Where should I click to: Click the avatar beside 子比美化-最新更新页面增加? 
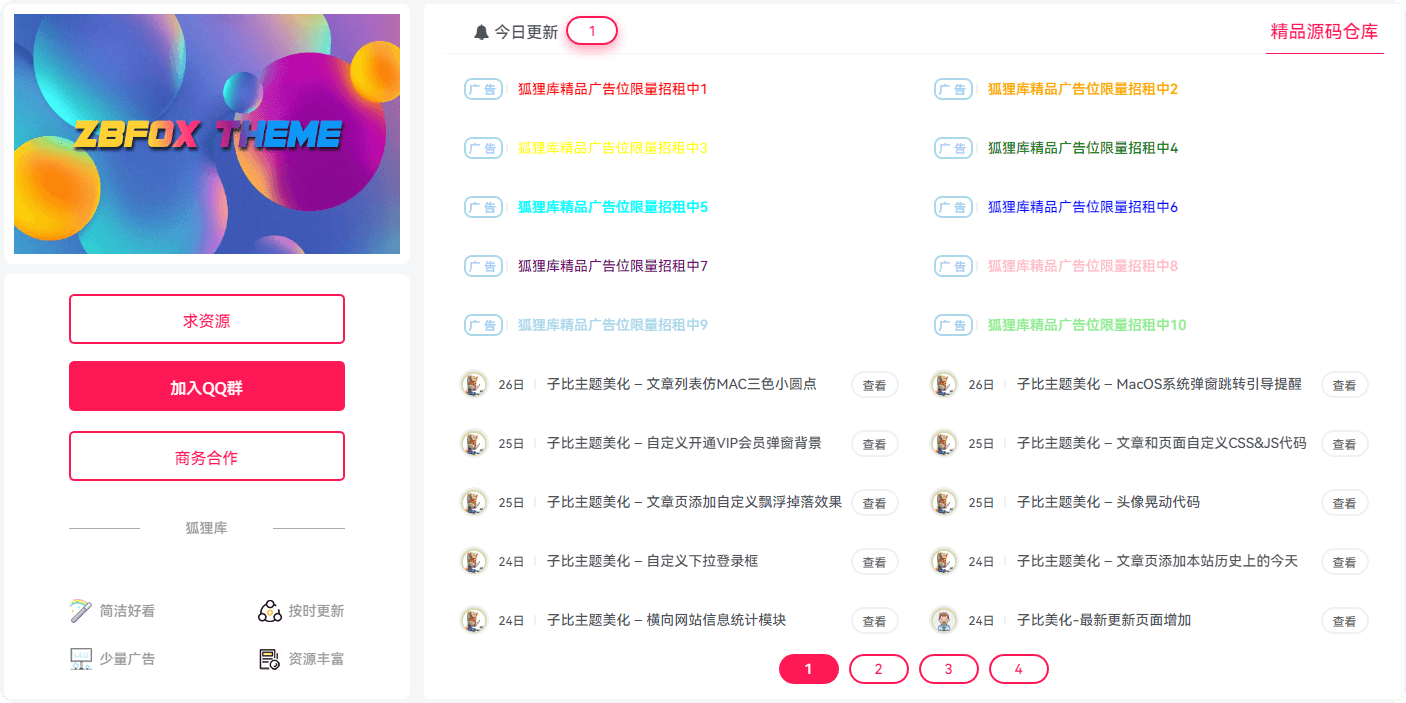coord(943,620)
